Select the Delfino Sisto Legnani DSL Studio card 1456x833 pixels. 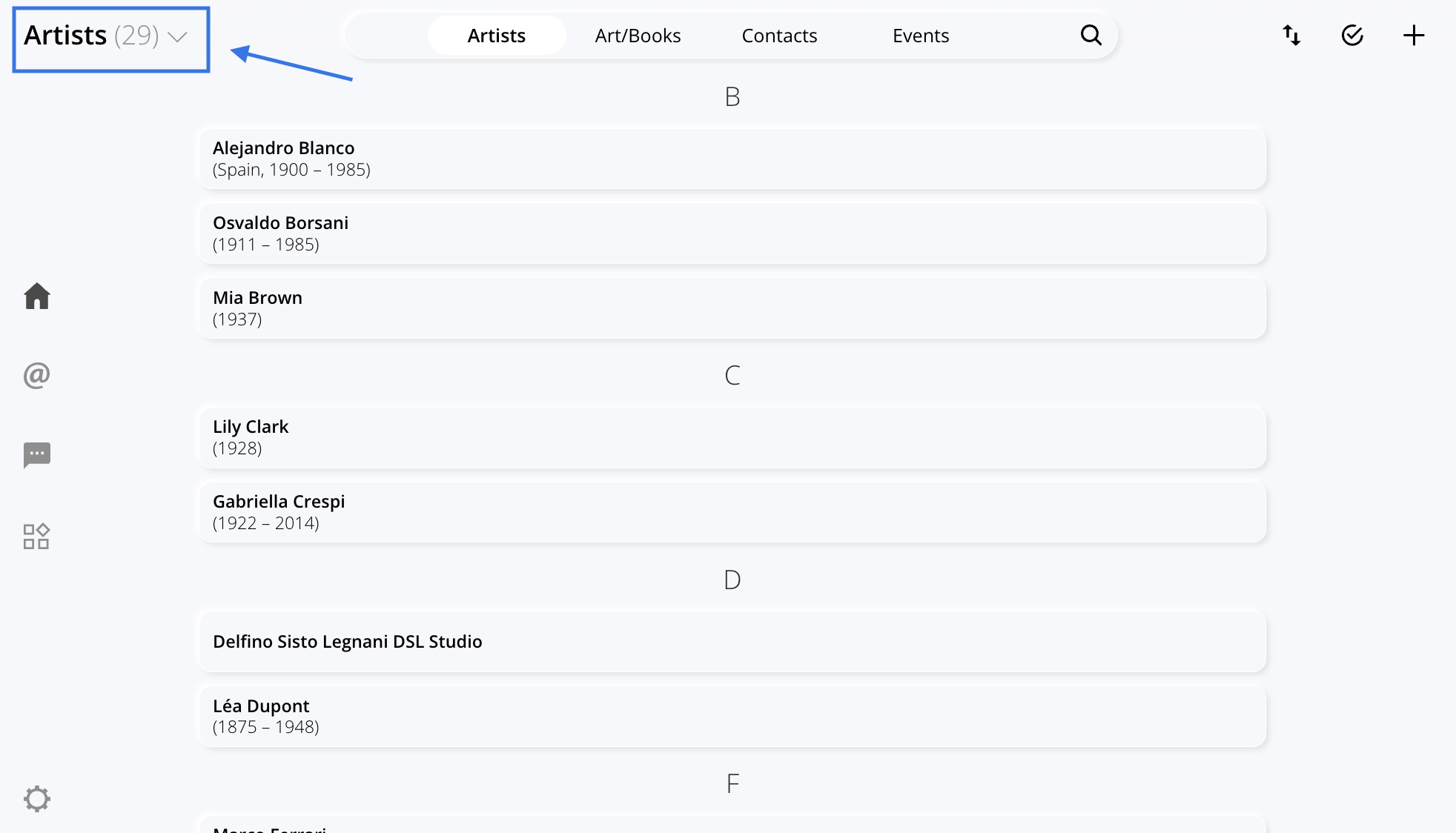[x=732, y=641]
